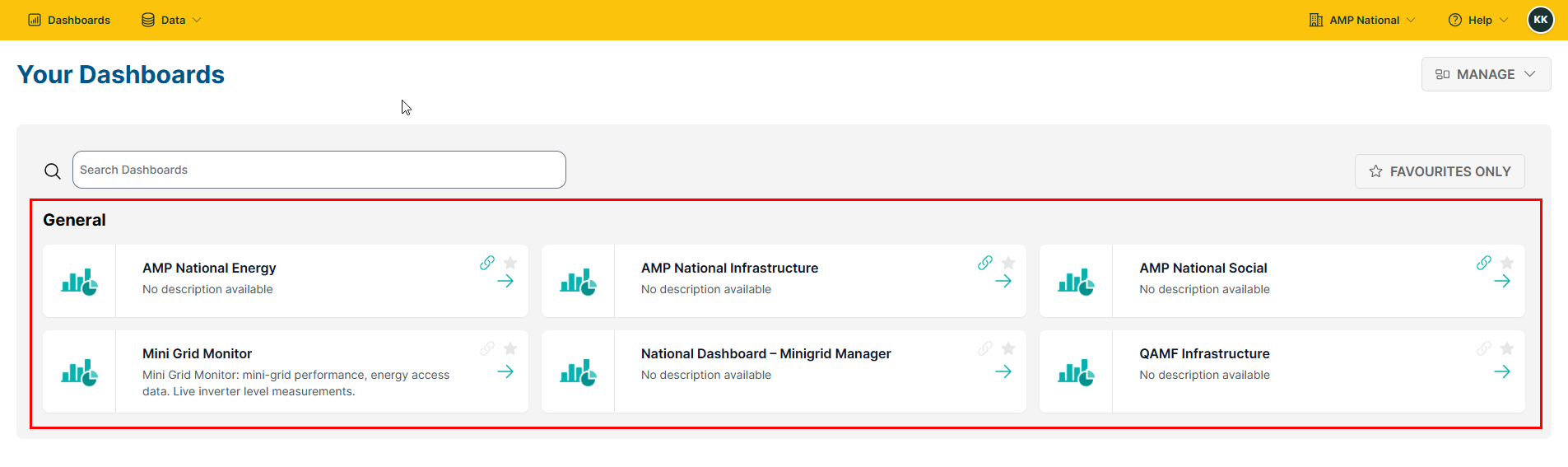Screen dimensions: 1568x467
Task: Click the Mini Grid Monitor link icon
Action: pos(487,348)
